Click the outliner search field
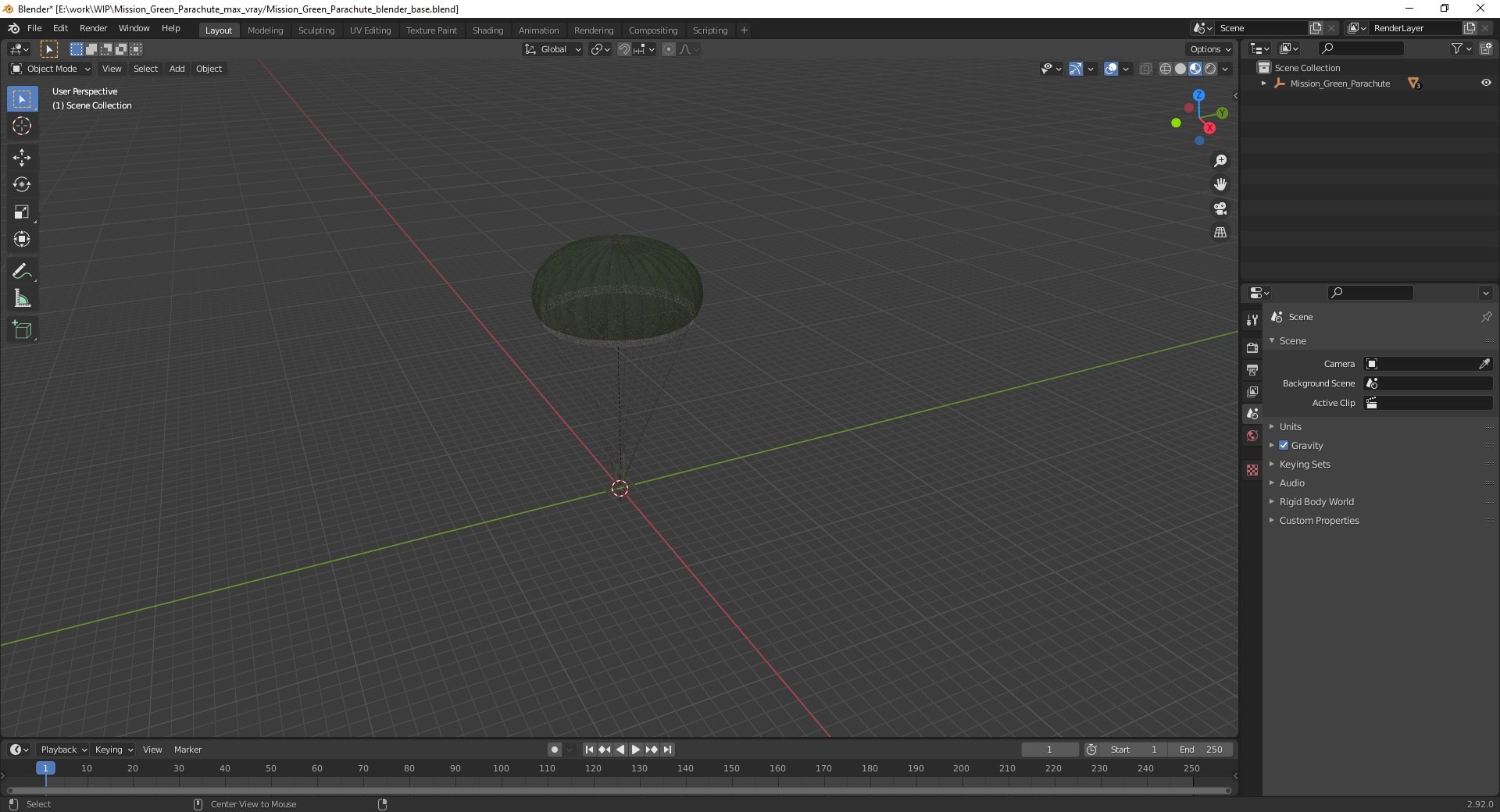Image resolution: width=1500 pixels, height=812 pixels. click(1360, 49)
